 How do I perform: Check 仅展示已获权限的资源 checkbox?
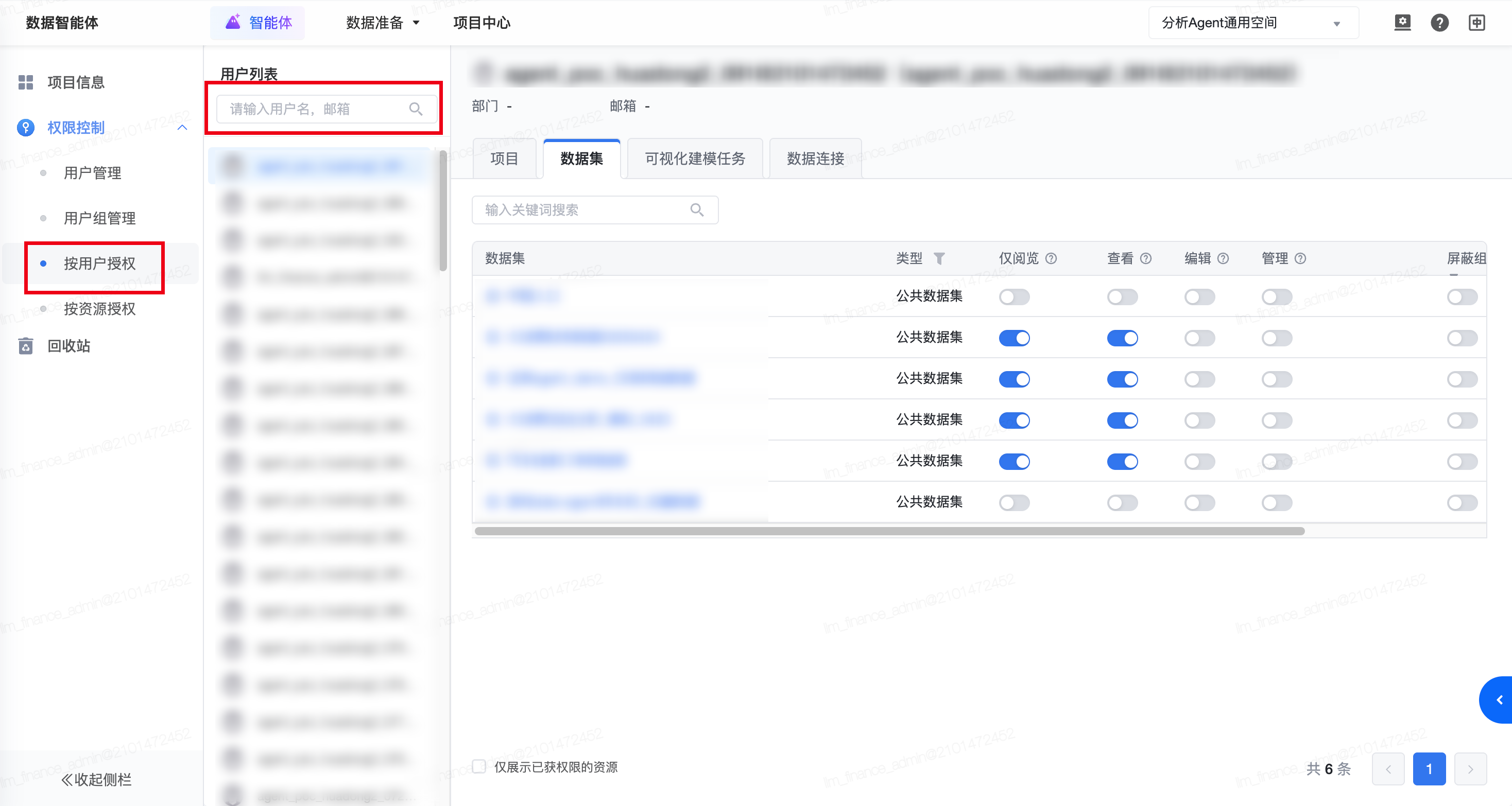[479, 767]
